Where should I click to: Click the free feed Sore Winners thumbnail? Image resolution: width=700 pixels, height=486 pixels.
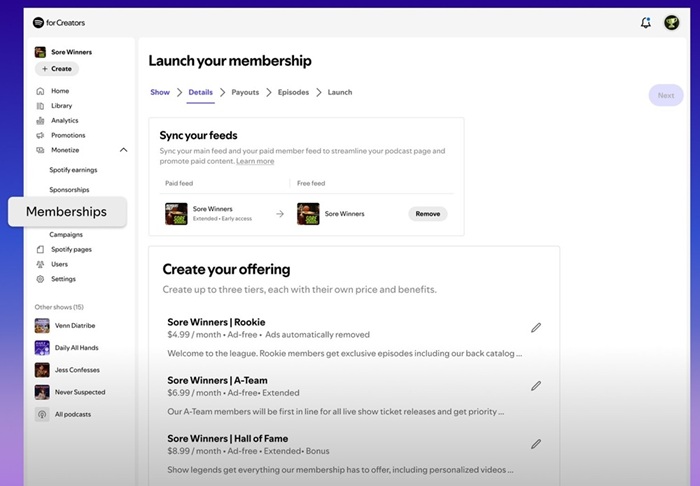click(x=308, y=214)
